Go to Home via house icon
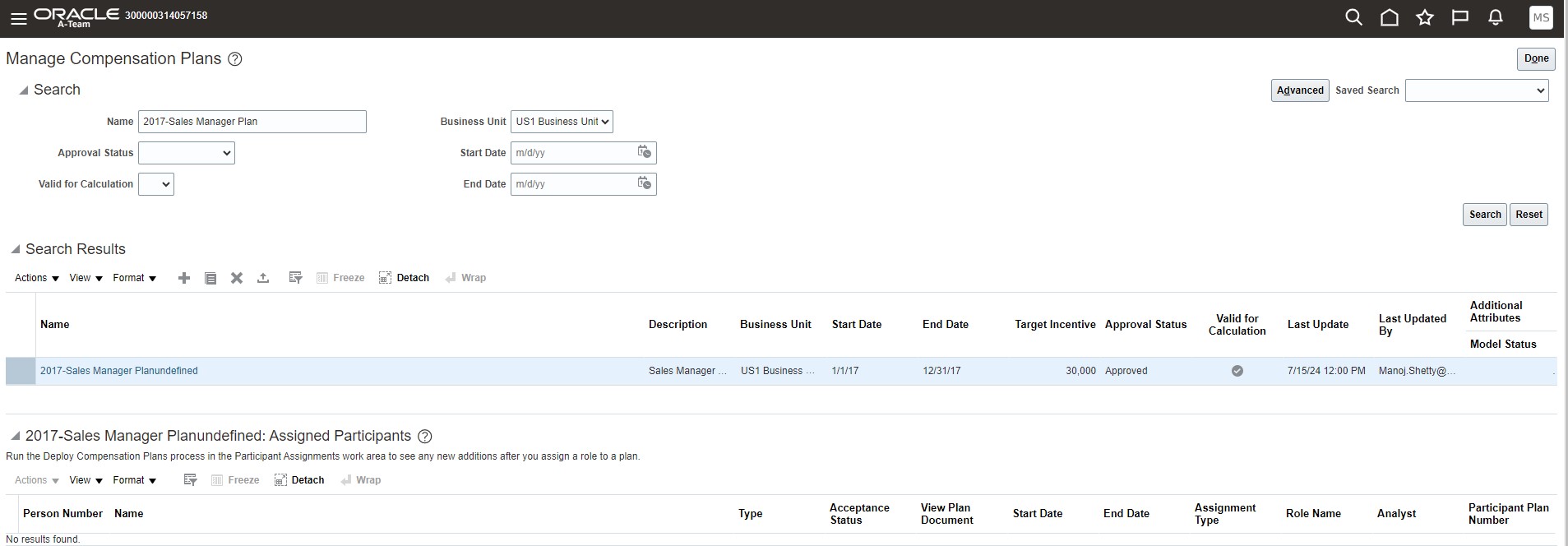 coord(1390,17)
